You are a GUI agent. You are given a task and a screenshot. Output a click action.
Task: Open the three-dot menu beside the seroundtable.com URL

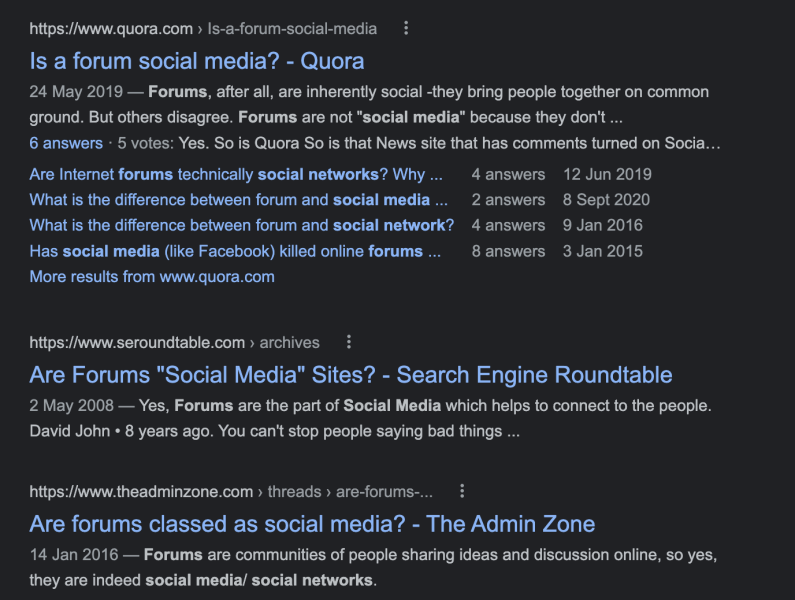coord(348,342)
